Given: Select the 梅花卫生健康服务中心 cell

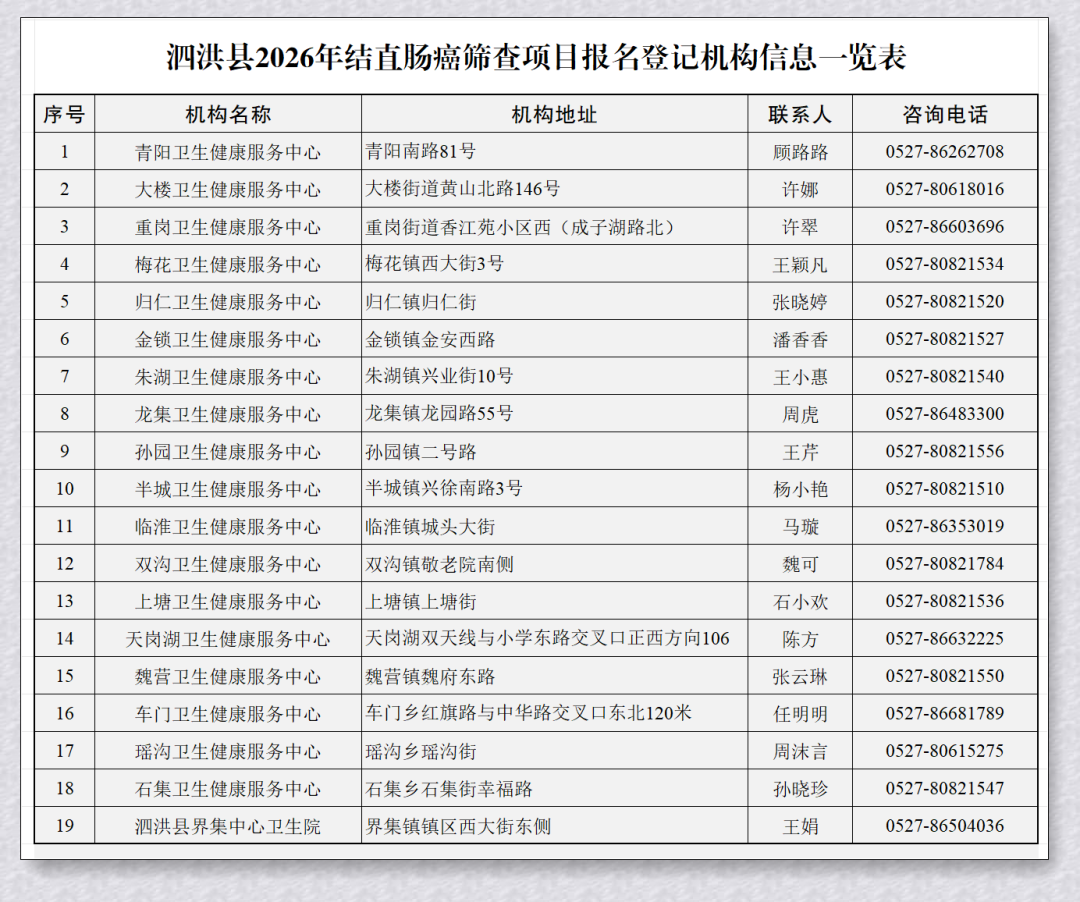Looking at the screenshot, I should coord(228,264).
